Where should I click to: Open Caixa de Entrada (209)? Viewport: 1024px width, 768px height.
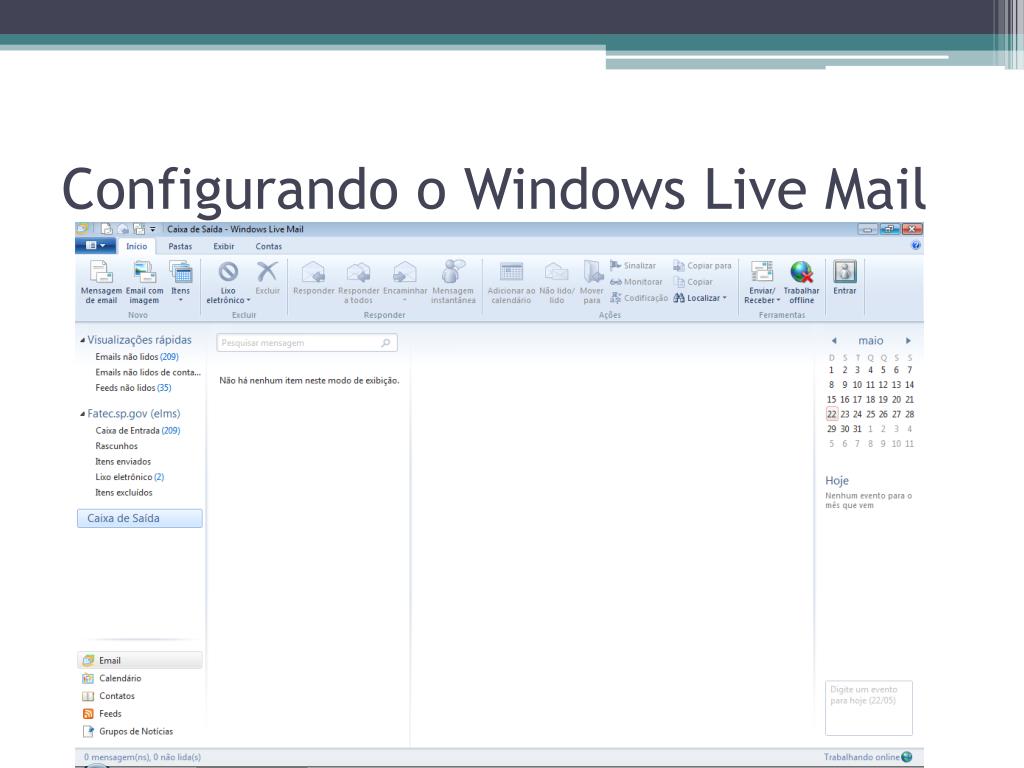tap(138, 430)
